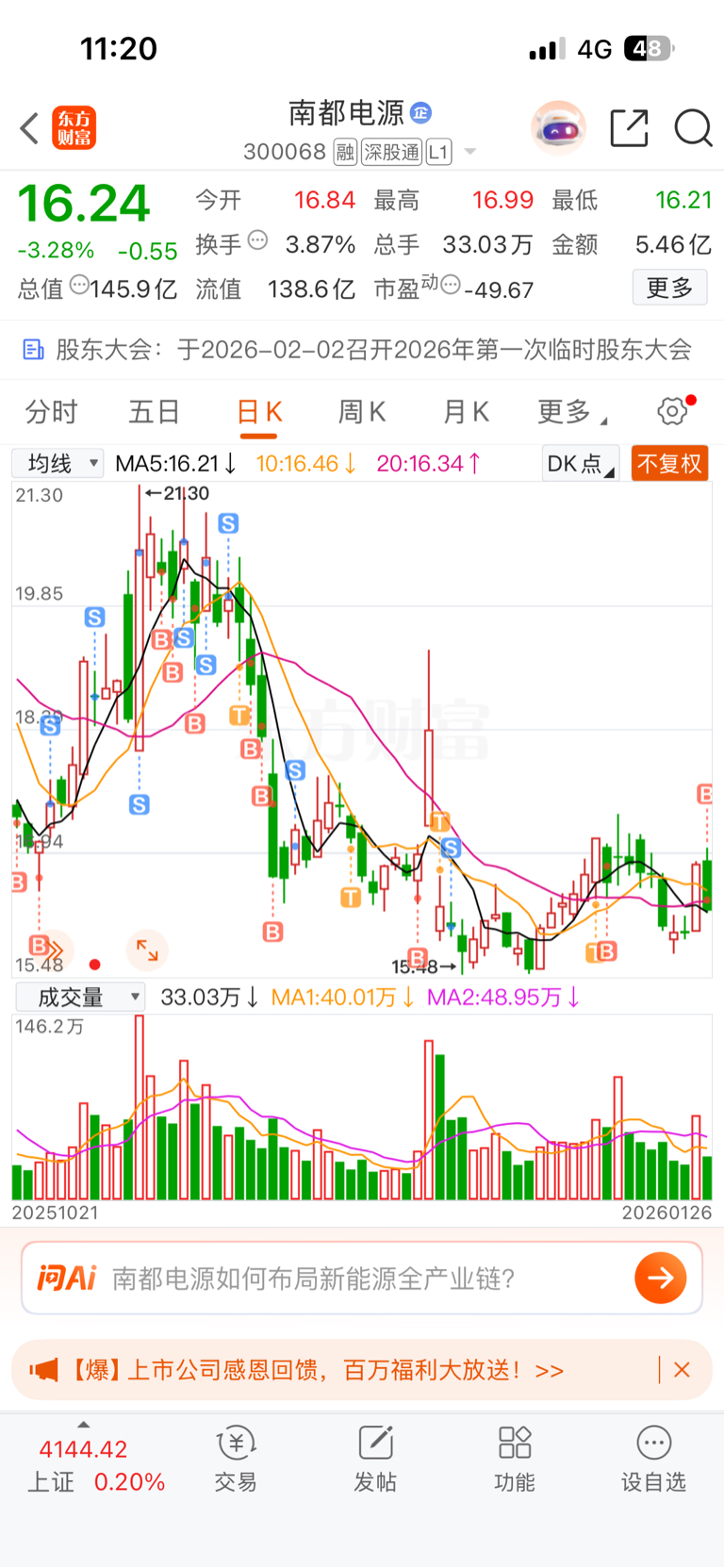Tap the 换手 info smiley icon
The height and width of the screenshot is (1568, 724).
click(x=257, y=240)
